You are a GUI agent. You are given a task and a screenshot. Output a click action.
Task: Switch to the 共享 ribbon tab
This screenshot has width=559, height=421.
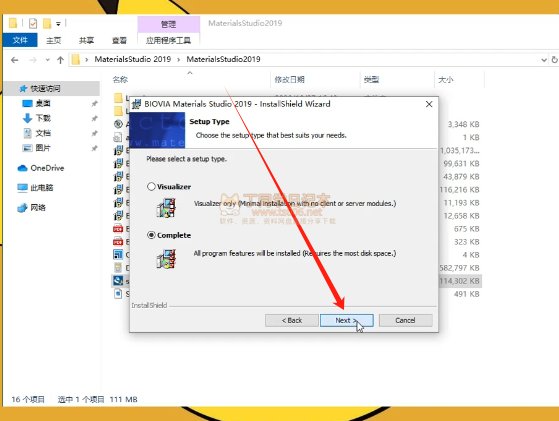(x=86, y=40)
